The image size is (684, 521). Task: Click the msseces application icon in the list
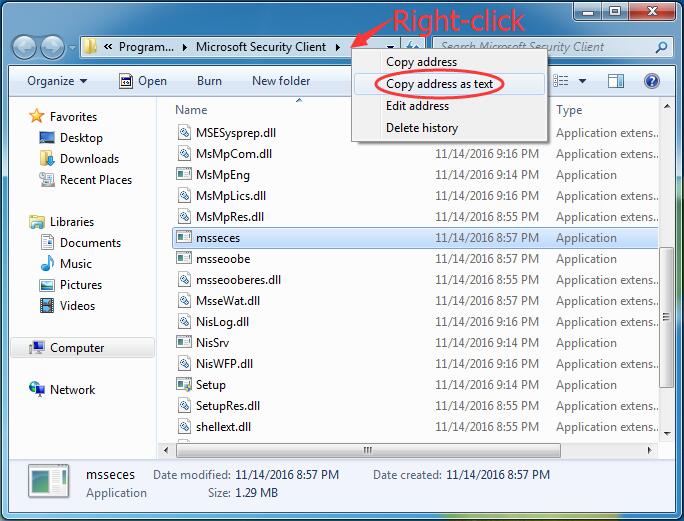[x=184, y=237]
